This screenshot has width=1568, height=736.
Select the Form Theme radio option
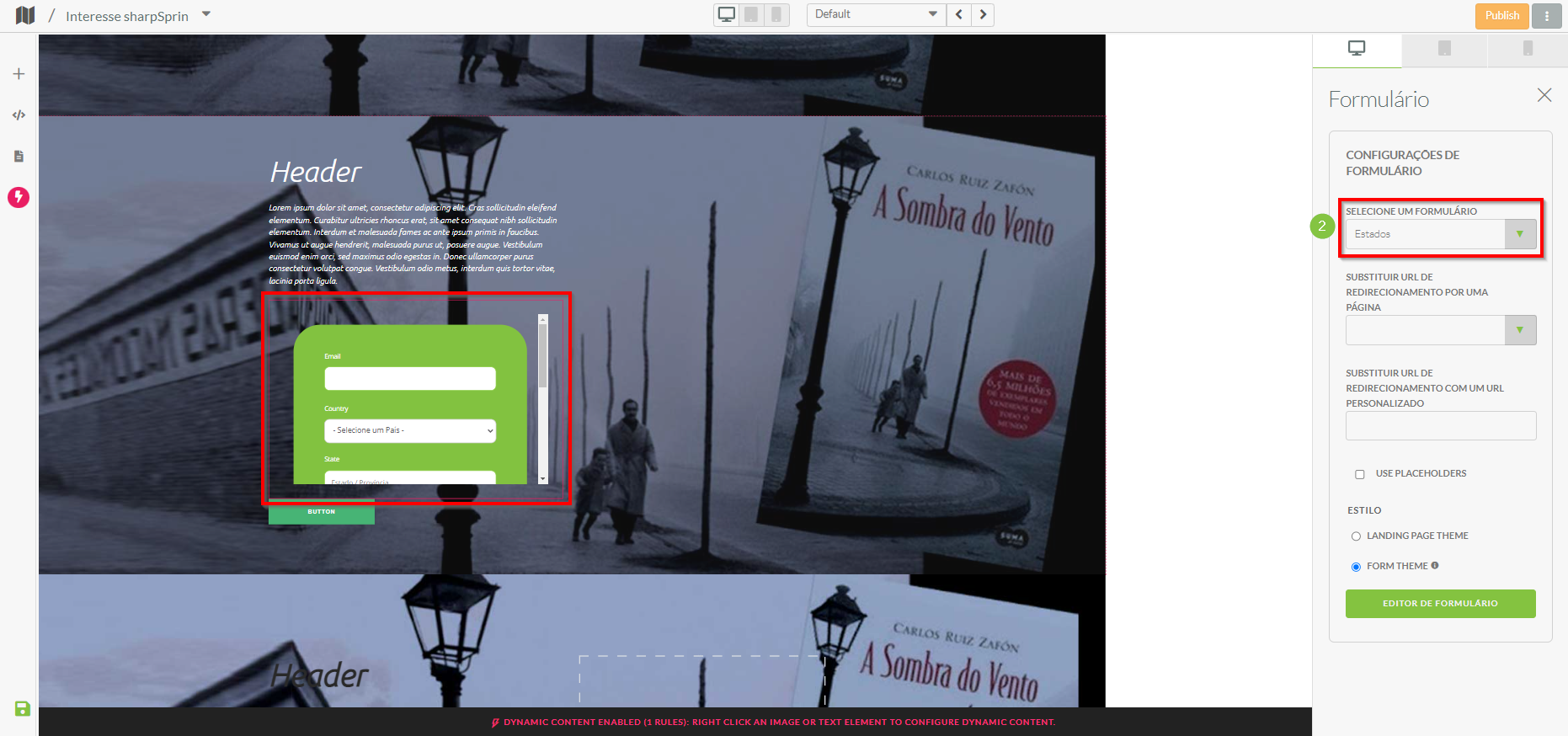[1356, 567]
